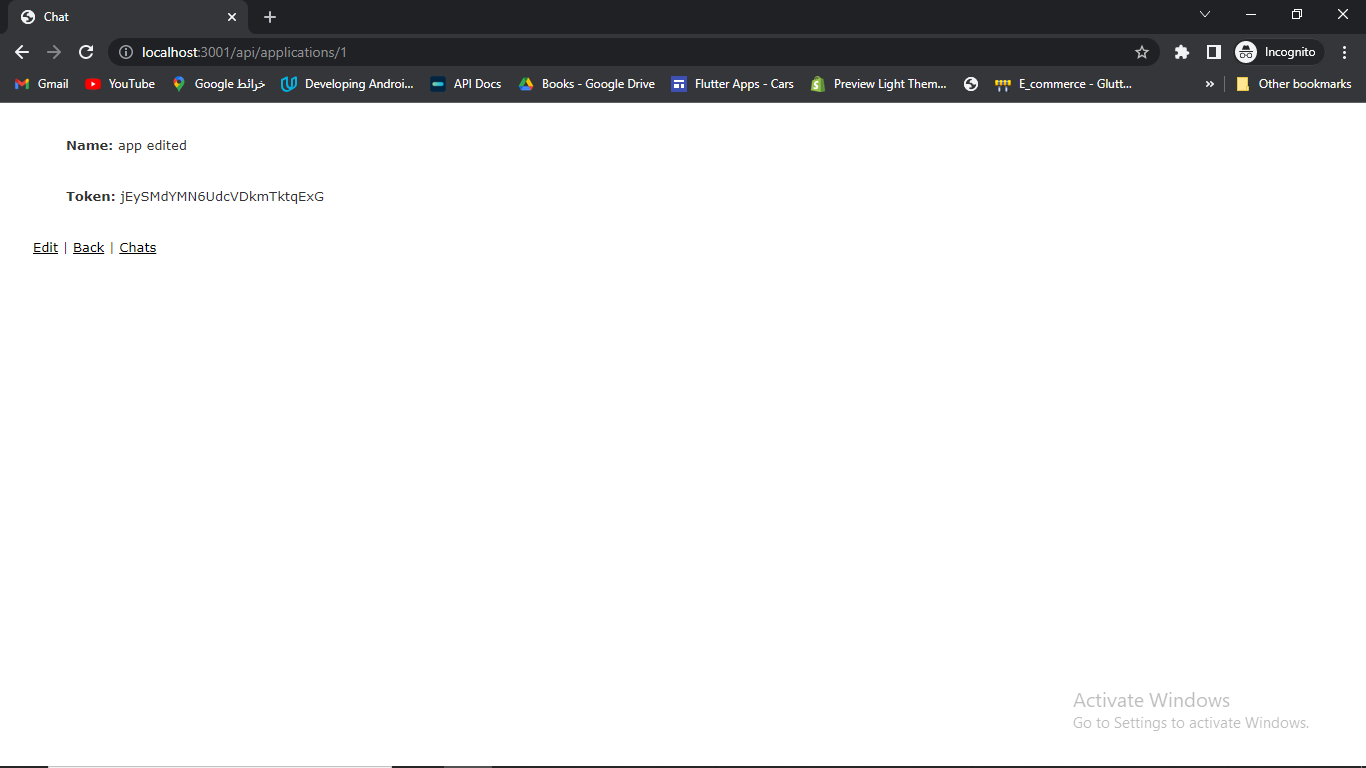This screenshot has width=1366, height=768.
Task: Follow the Chats link
Action: [x=137, y=247]
